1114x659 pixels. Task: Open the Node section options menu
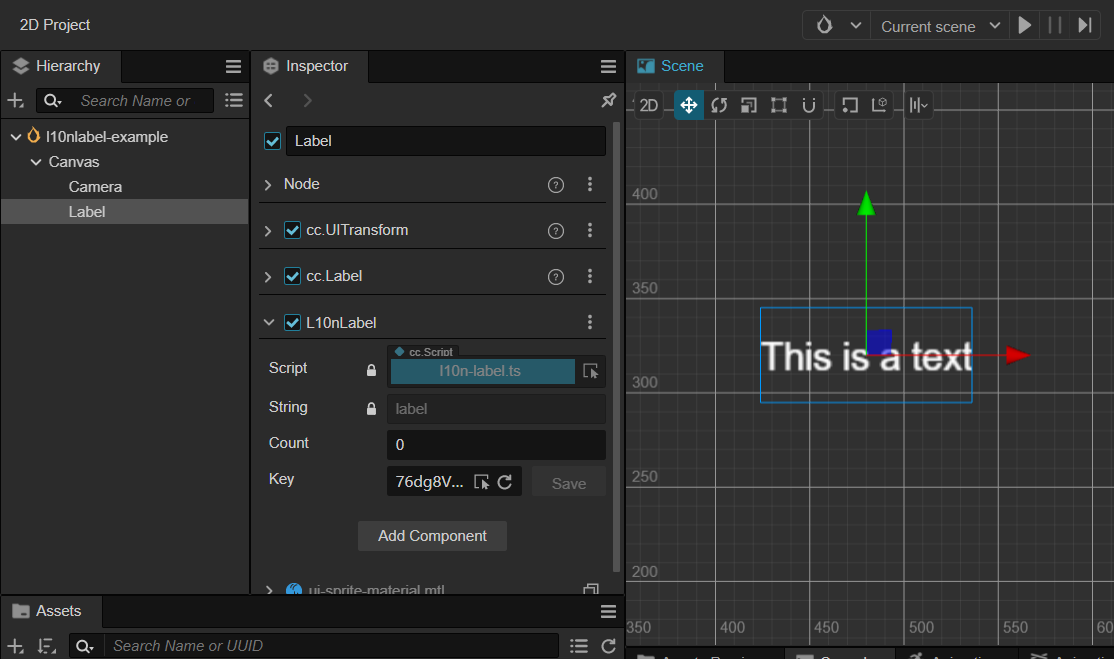click(590, 185)
